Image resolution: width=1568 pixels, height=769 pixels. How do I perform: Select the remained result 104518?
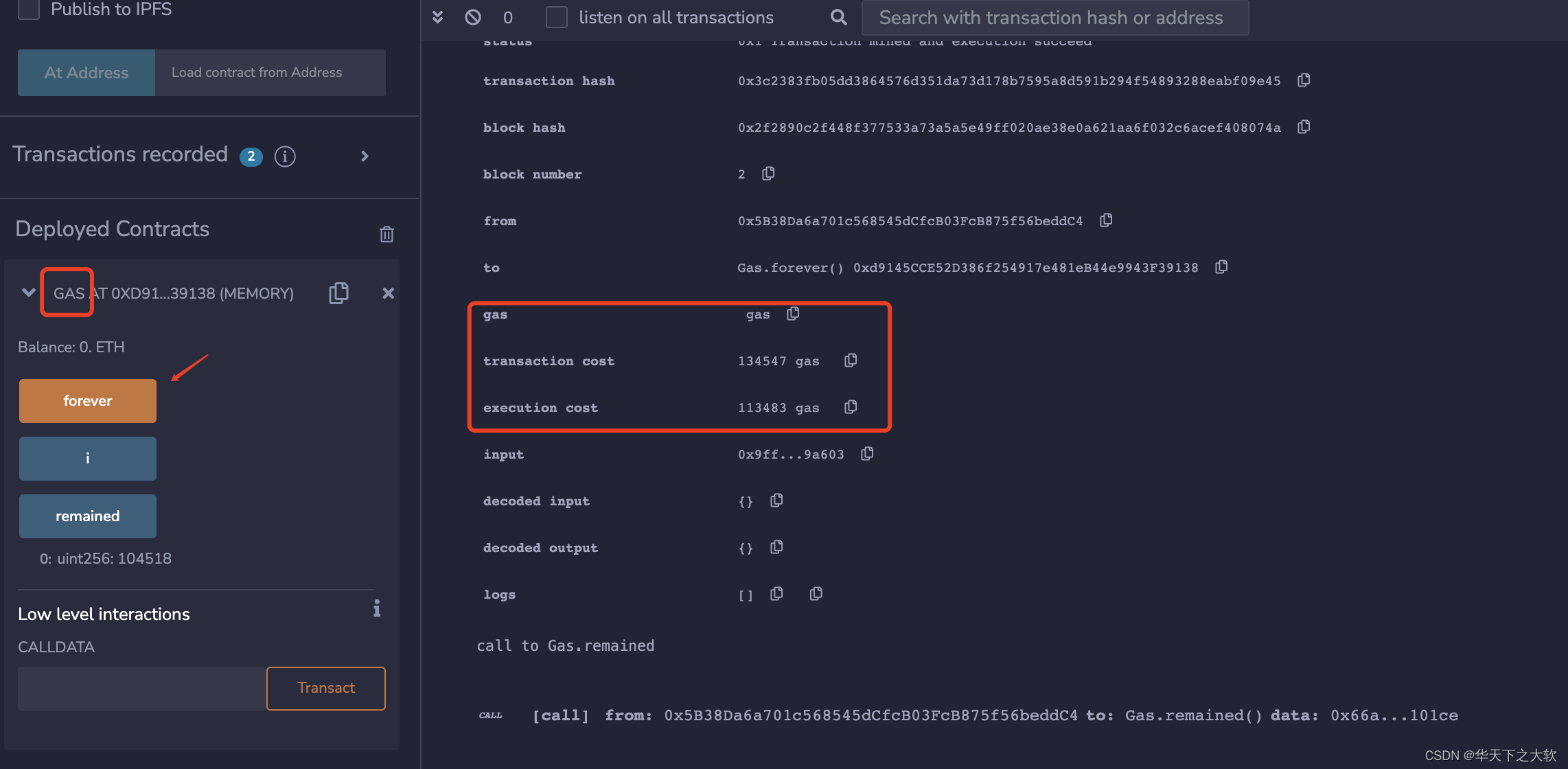click(106, 559)
